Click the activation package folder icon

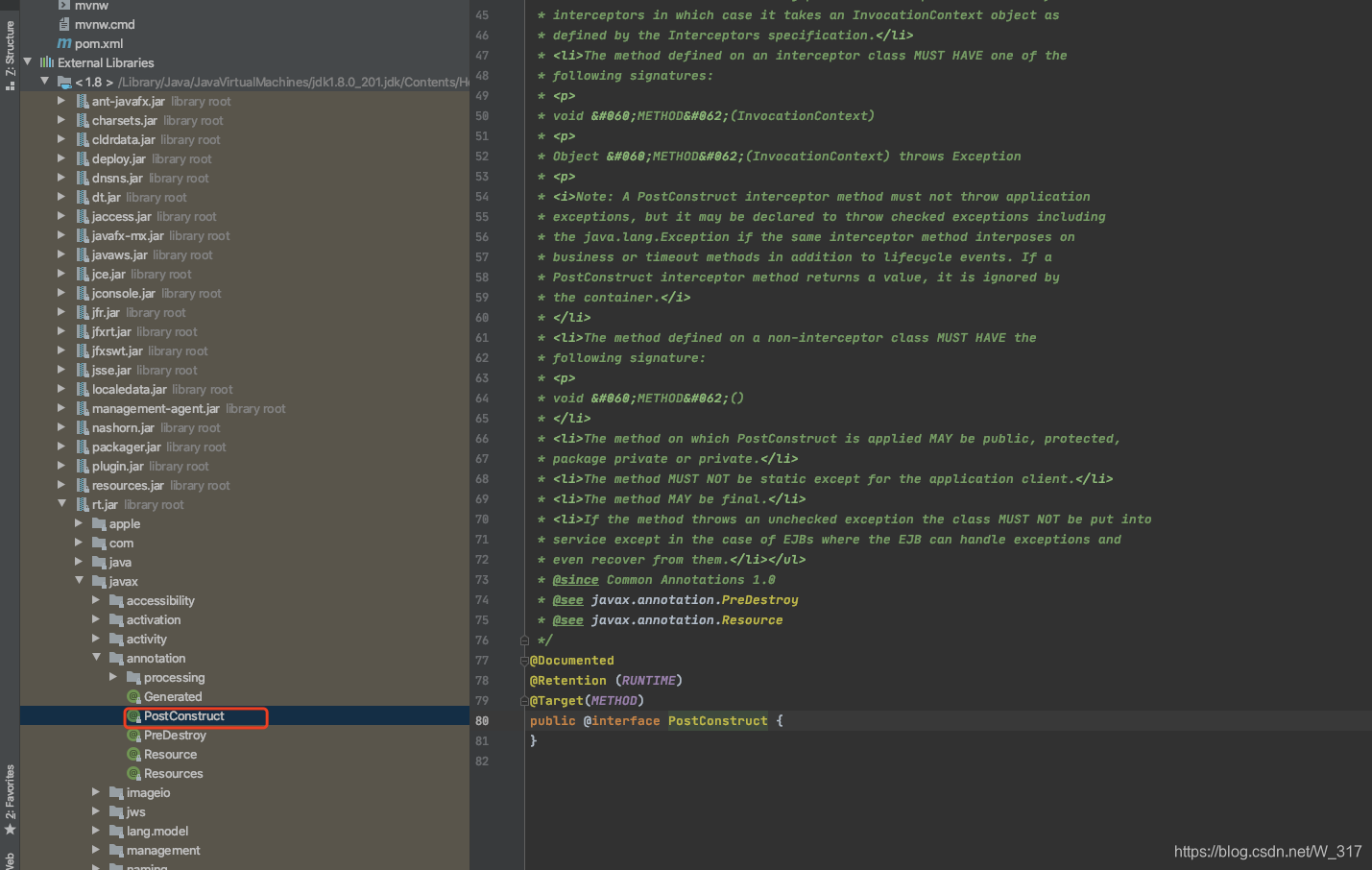click(116, 619)
